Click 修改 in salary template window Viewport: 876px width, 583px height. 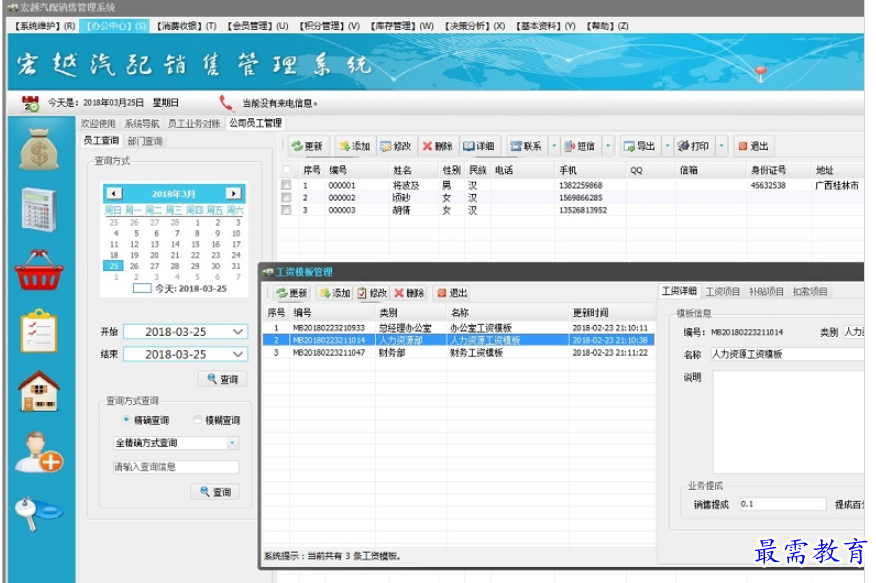372,293
